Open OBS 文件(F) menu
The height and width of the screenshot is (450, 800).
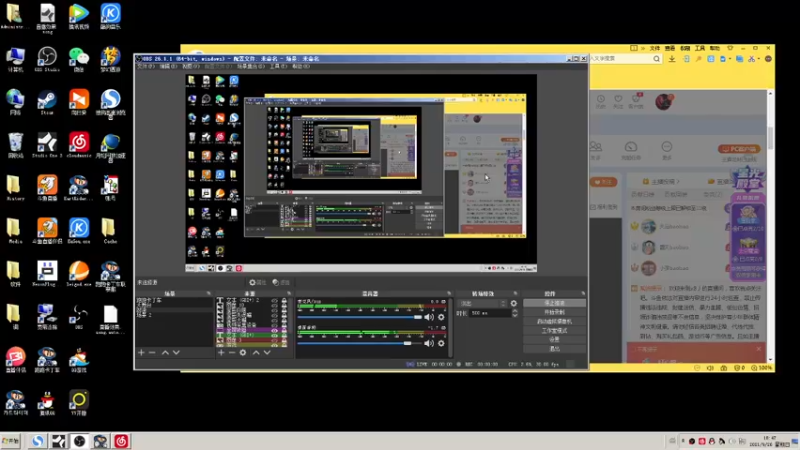point(145,66)
